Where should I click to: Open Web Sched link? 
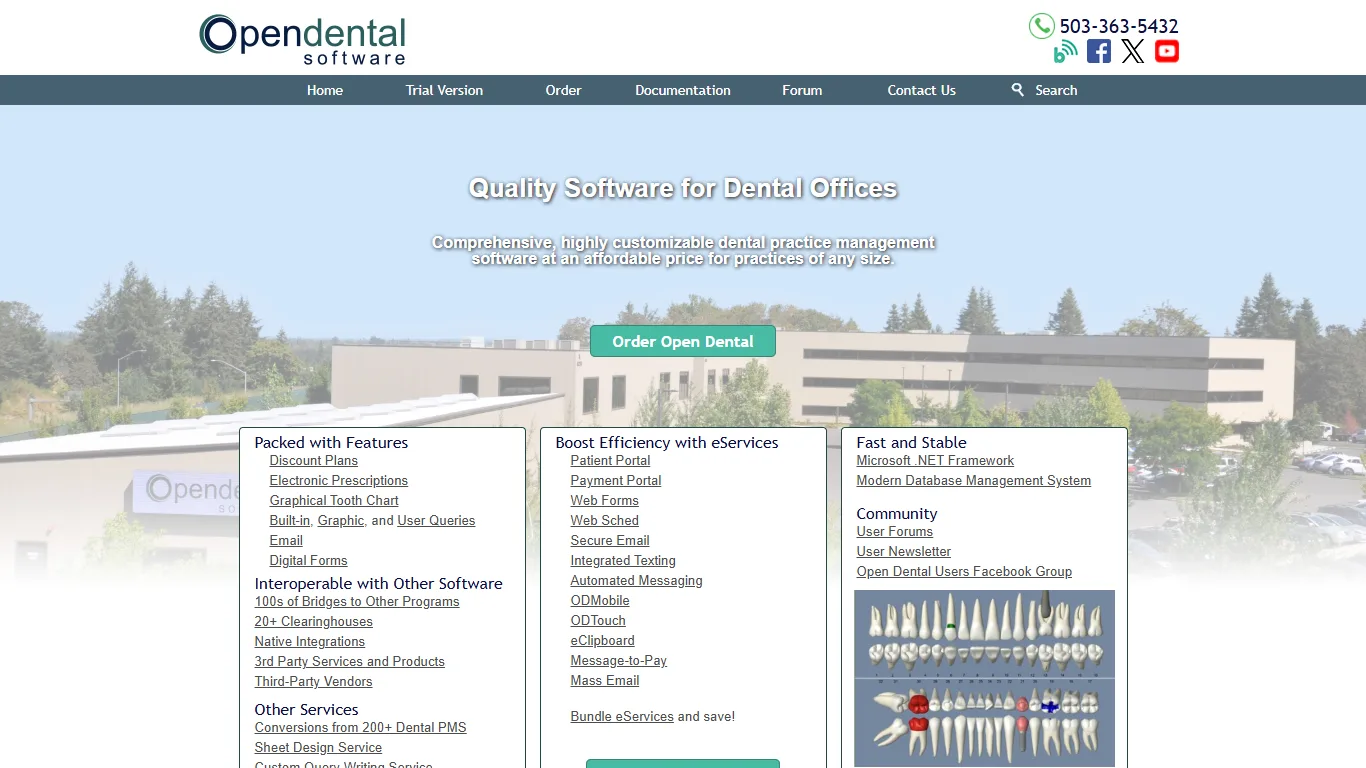[x=605, y=521]
